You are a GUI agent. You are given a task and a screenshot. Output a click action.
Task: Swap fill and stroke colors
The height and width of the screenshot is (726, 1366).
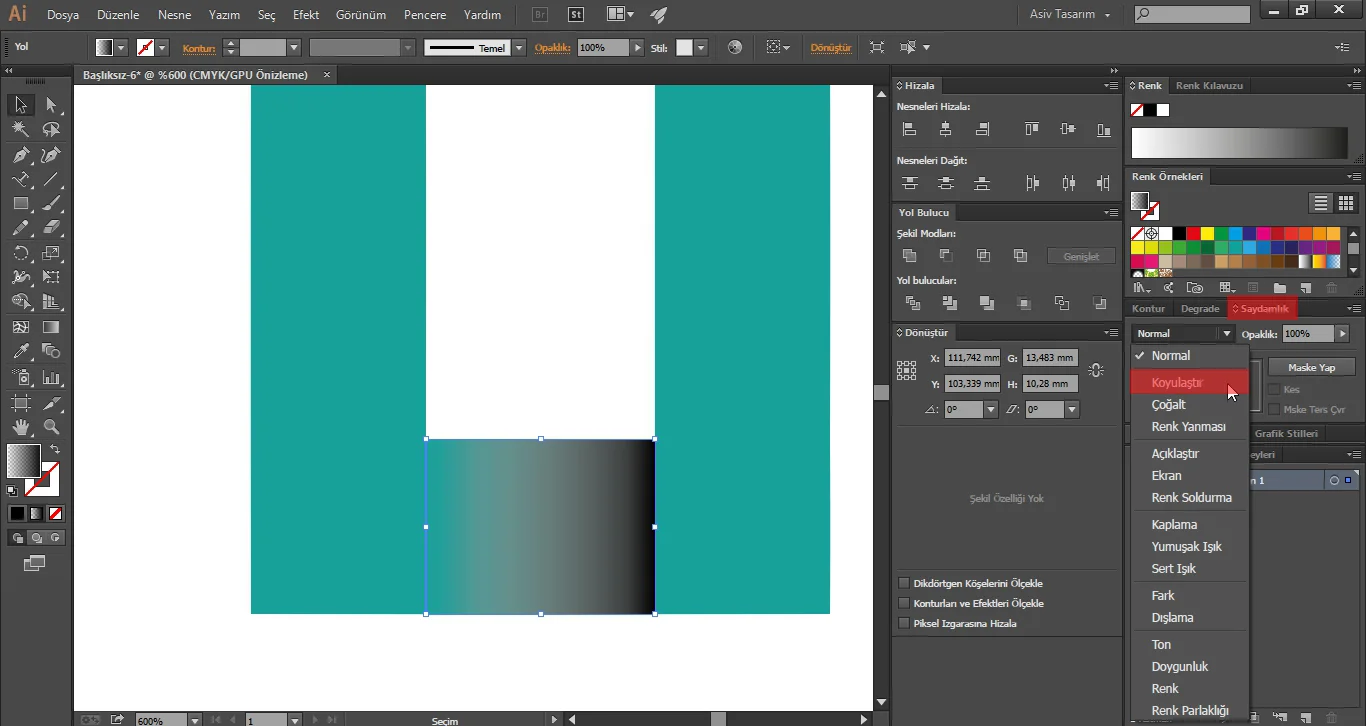pos(54,449)
